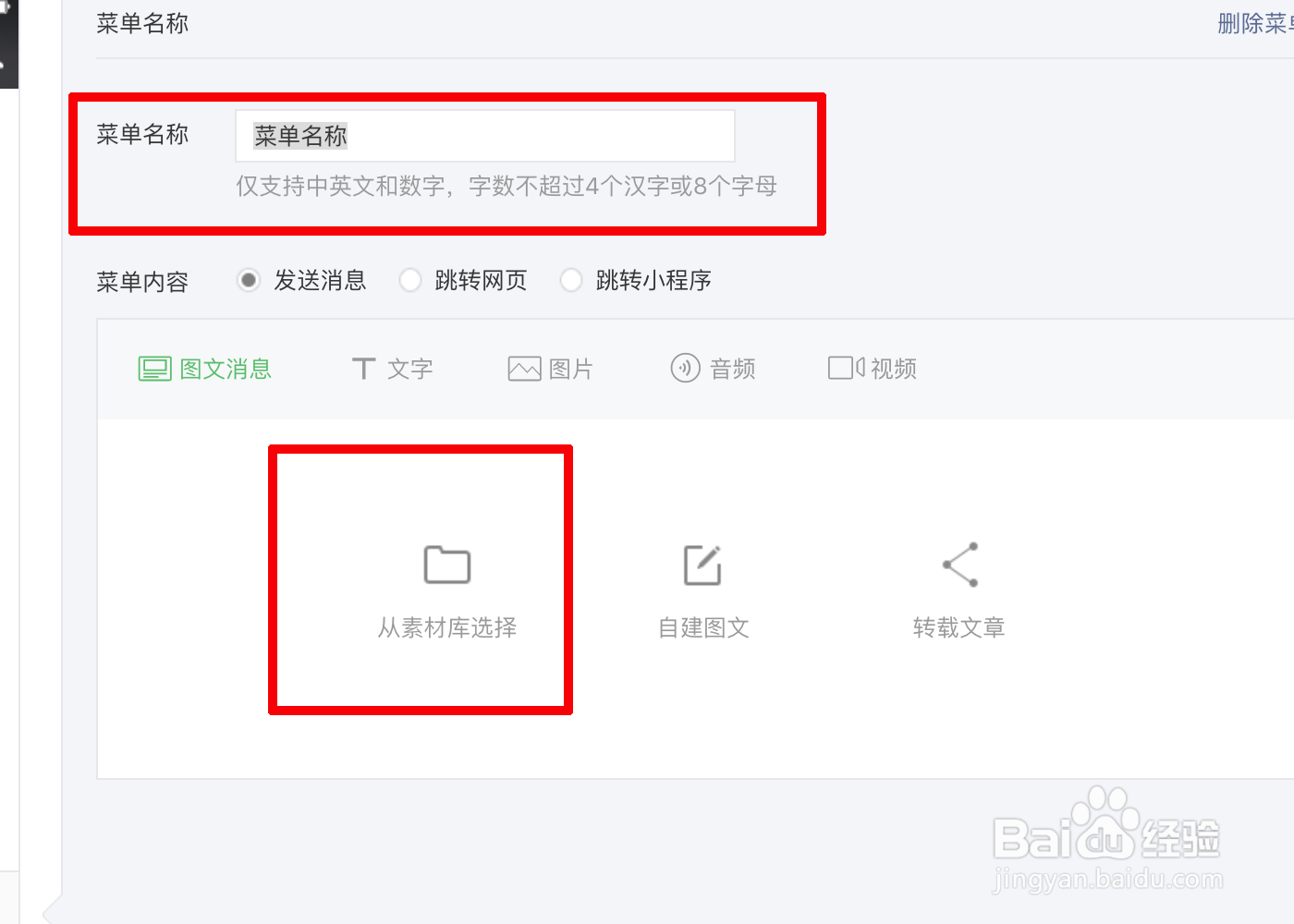1294x924 pixels.
Task: Click the picture icon beside 图片
Action: (x=524, y=369)
